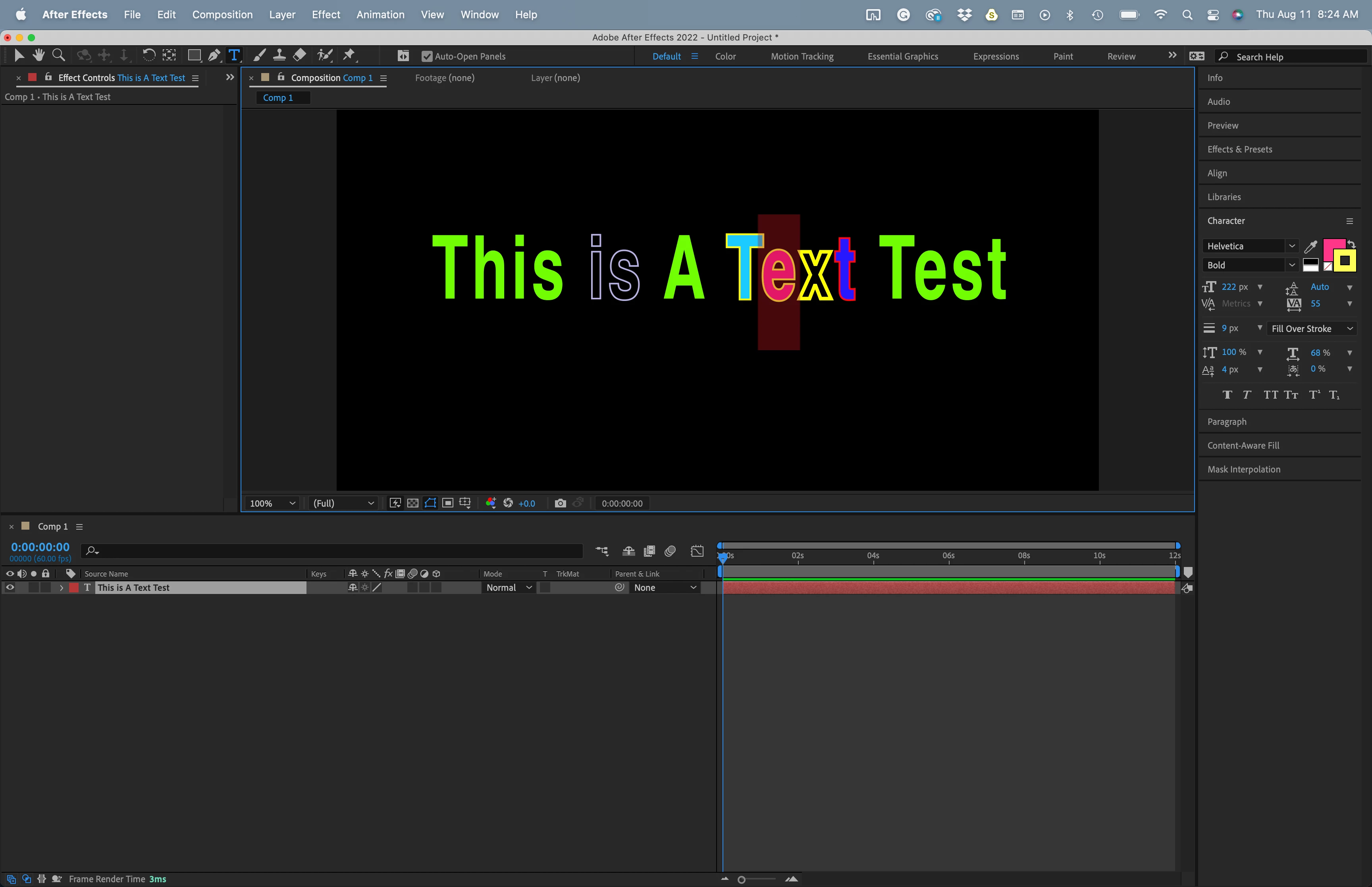1372x887 pixels.
Task: Select the Zoom magnifier tool
Action: pos(58,55)
